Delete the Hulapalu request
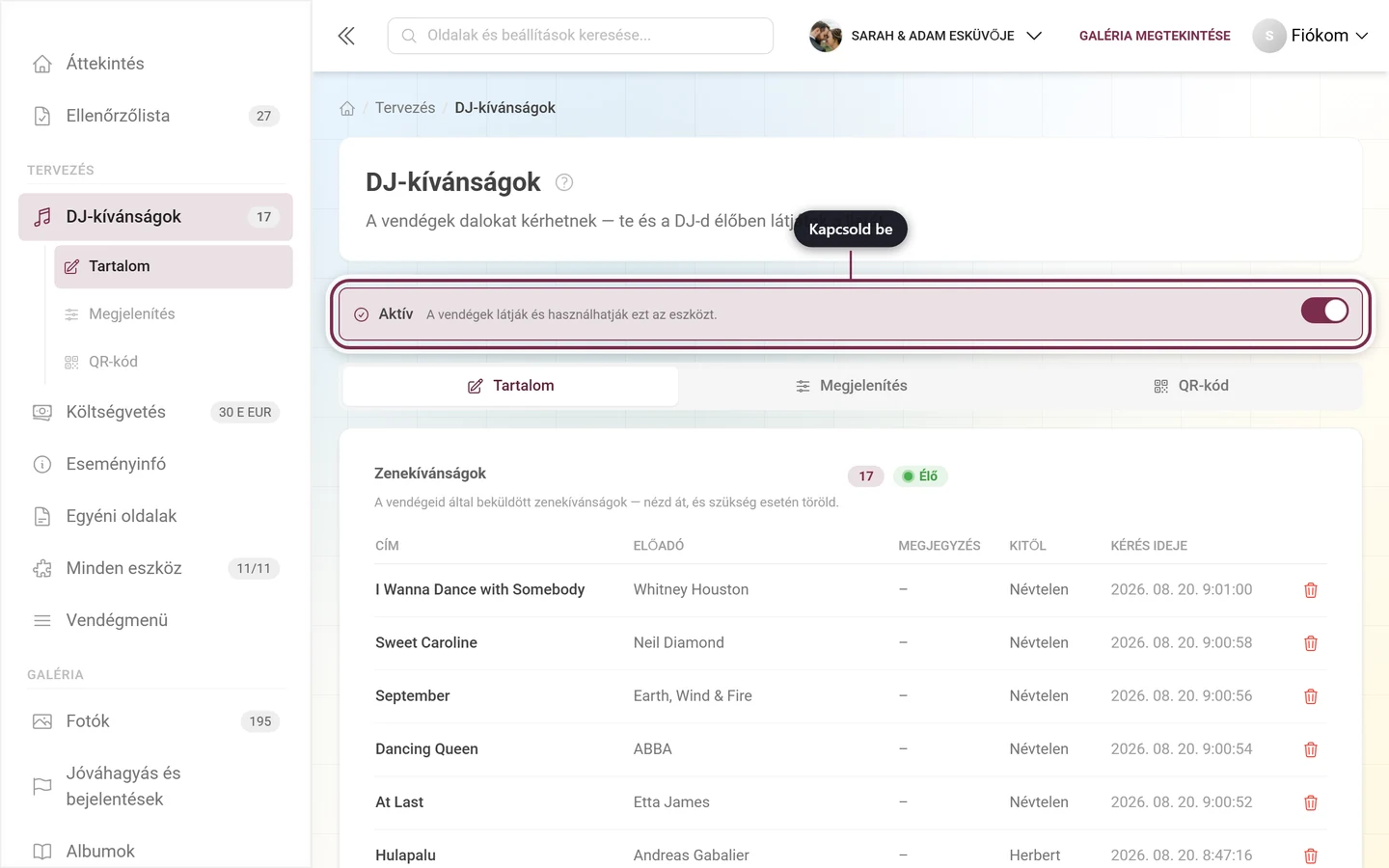 (x=1311, y=855)
